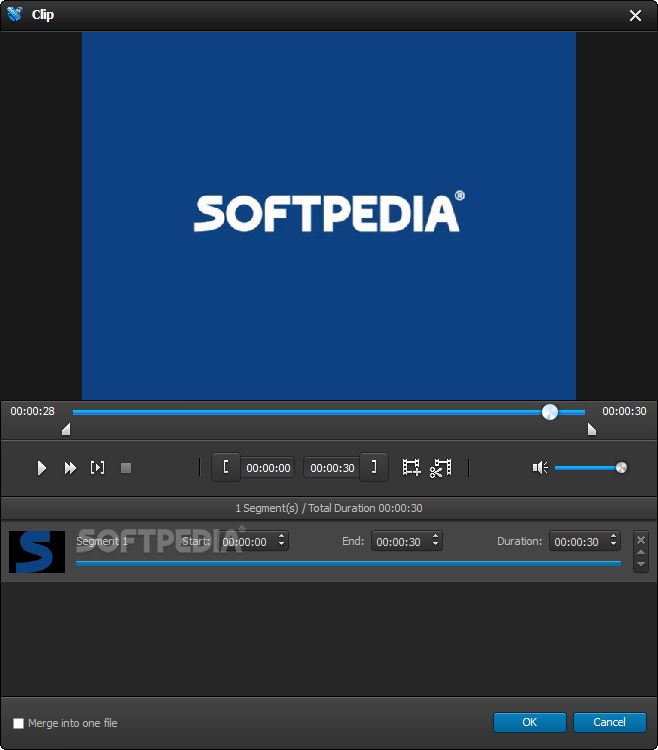Click the Play button
Viewport: 658px width, 750px height.
(x=42, y=468)
